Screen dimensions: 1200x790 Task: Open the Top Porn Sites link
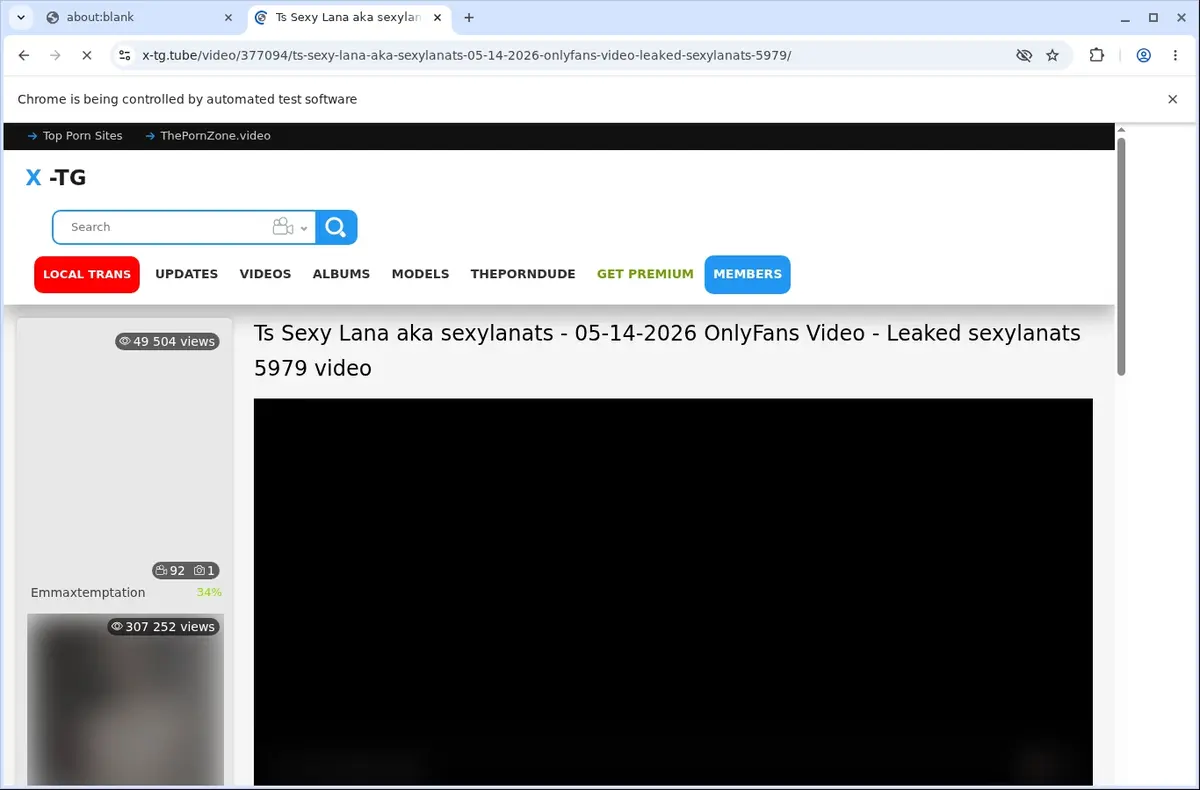pyautogui.click(x=75, y=136)
